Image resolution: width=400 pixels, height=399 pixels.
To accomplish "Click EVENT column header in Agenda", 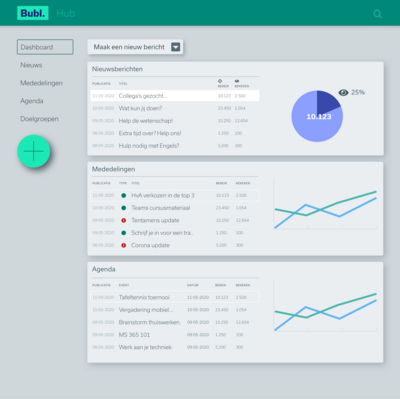I will point(124,285).
